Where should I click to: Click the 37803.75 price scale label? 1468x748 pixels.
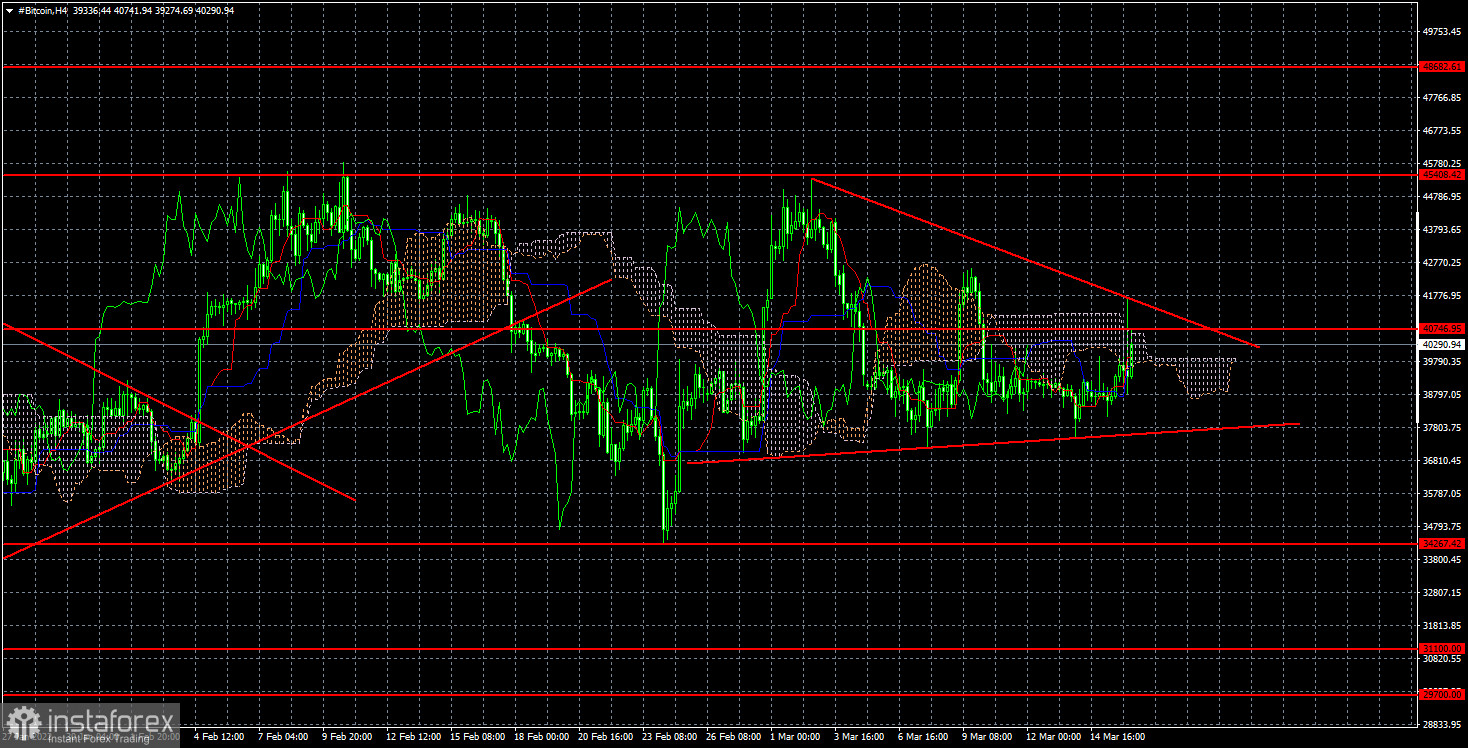1442,427
